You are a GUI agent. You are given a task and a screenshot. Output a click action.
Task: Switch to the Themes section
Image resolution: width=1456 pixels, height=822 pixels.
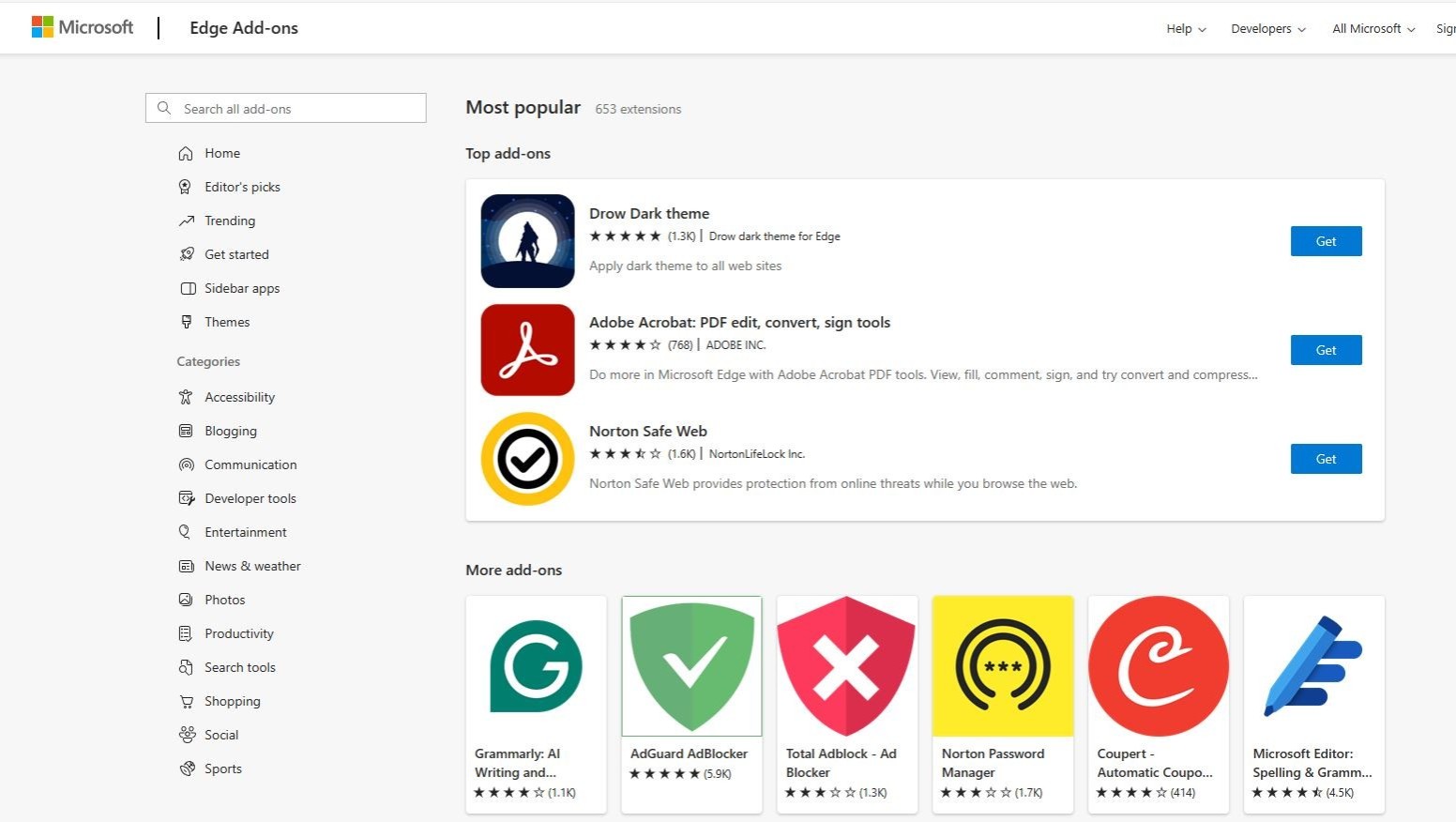click(x=227, y=322)
